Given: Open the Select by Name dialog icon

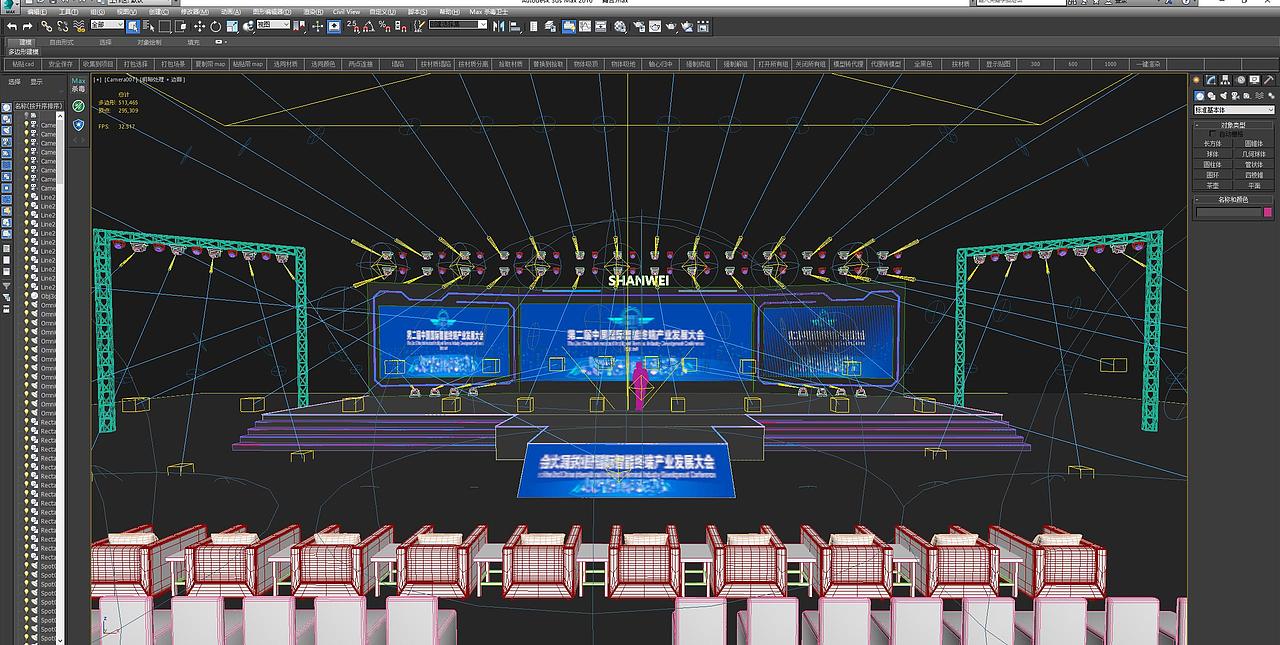Looking at the screenshot, I should (148, 26).
